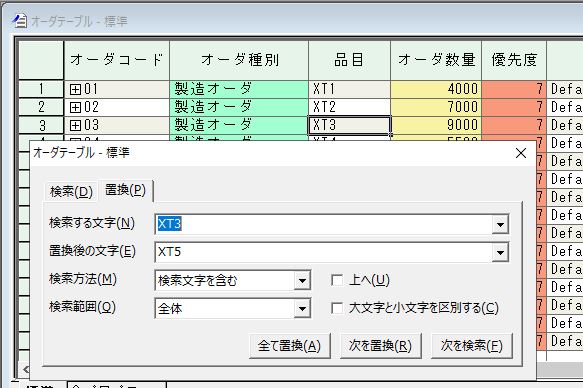Click 製造オーダ cell in row 1
Screen dimensions: 583x388
click(x=239, y=89)
